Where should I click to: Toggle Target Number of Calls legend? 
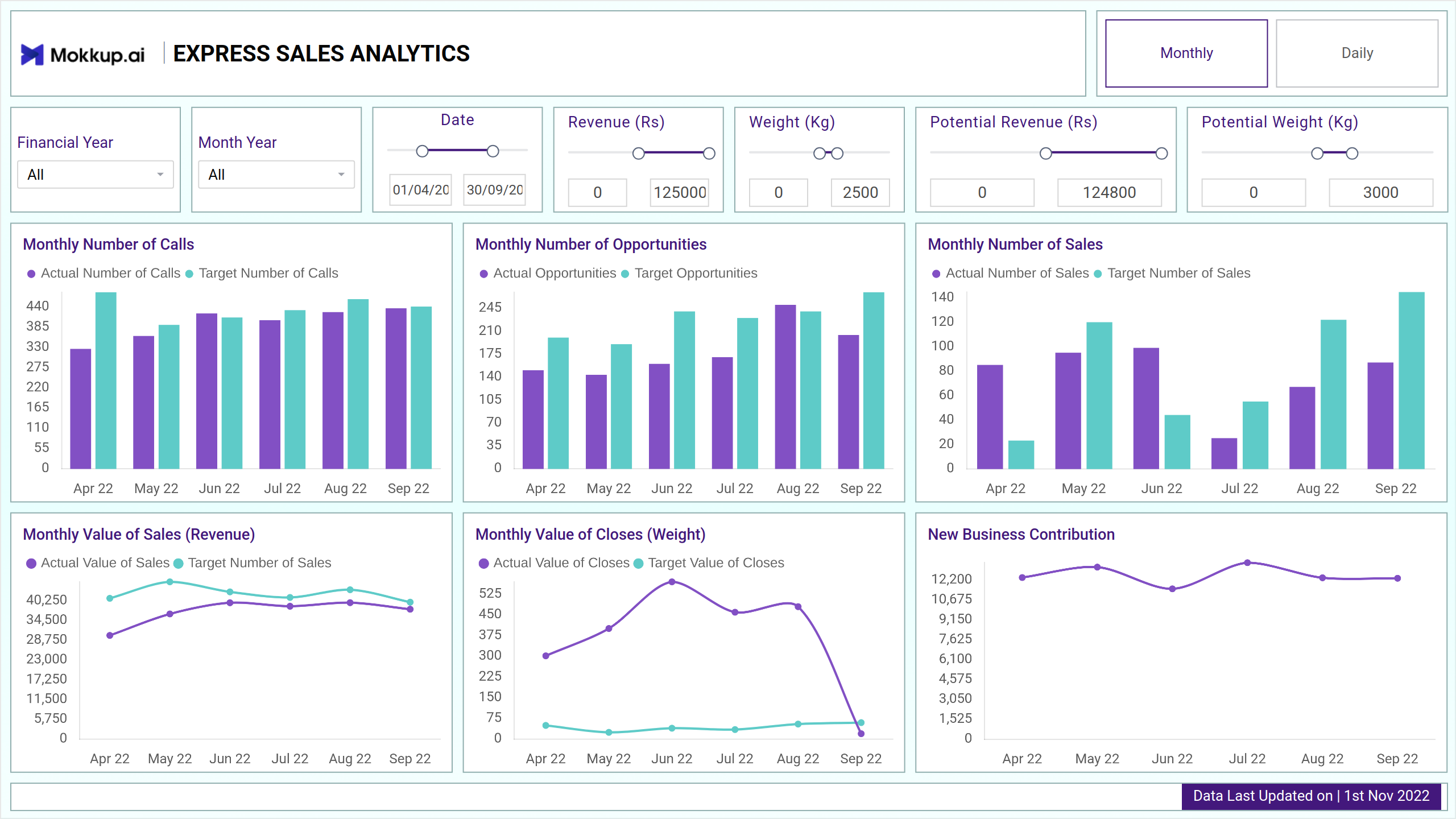[262, 274]
